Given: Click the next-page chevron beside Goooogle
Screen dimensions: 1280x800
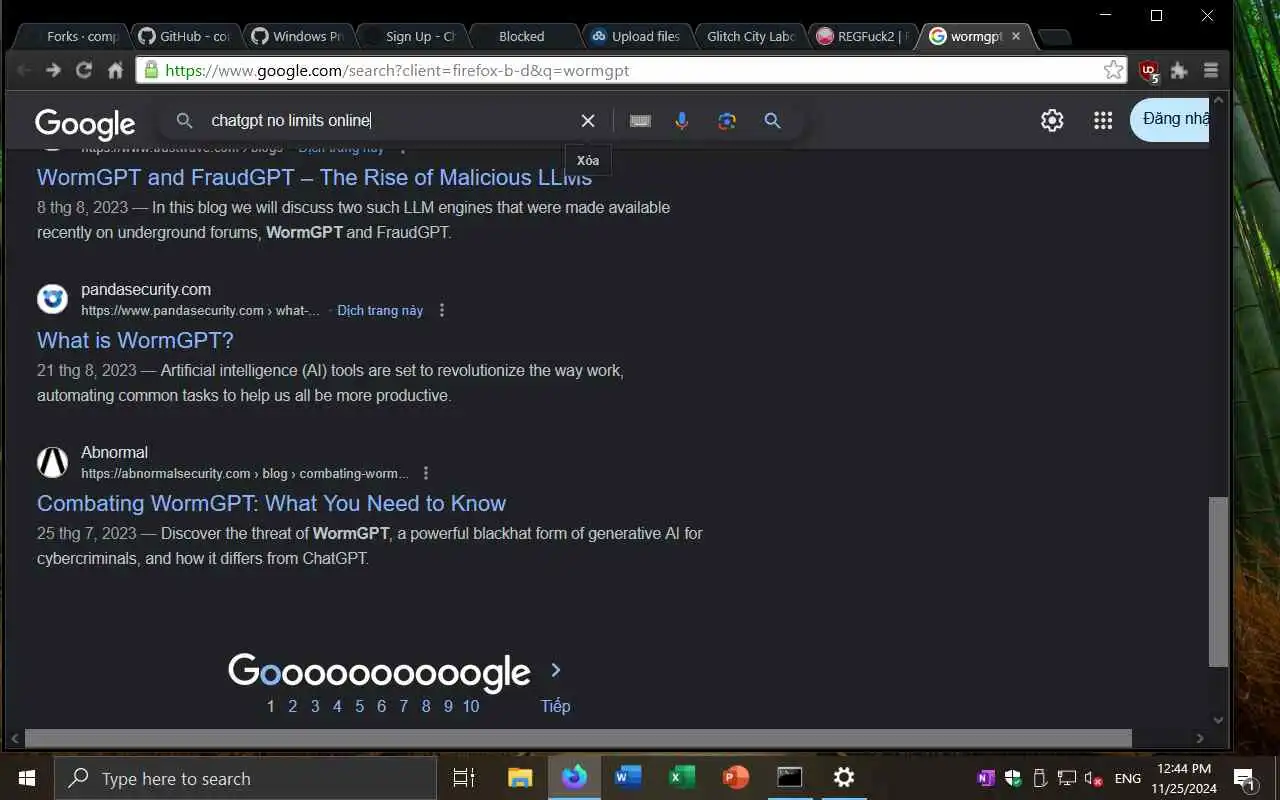Looking at the screenshot, I should click(556, 670).
